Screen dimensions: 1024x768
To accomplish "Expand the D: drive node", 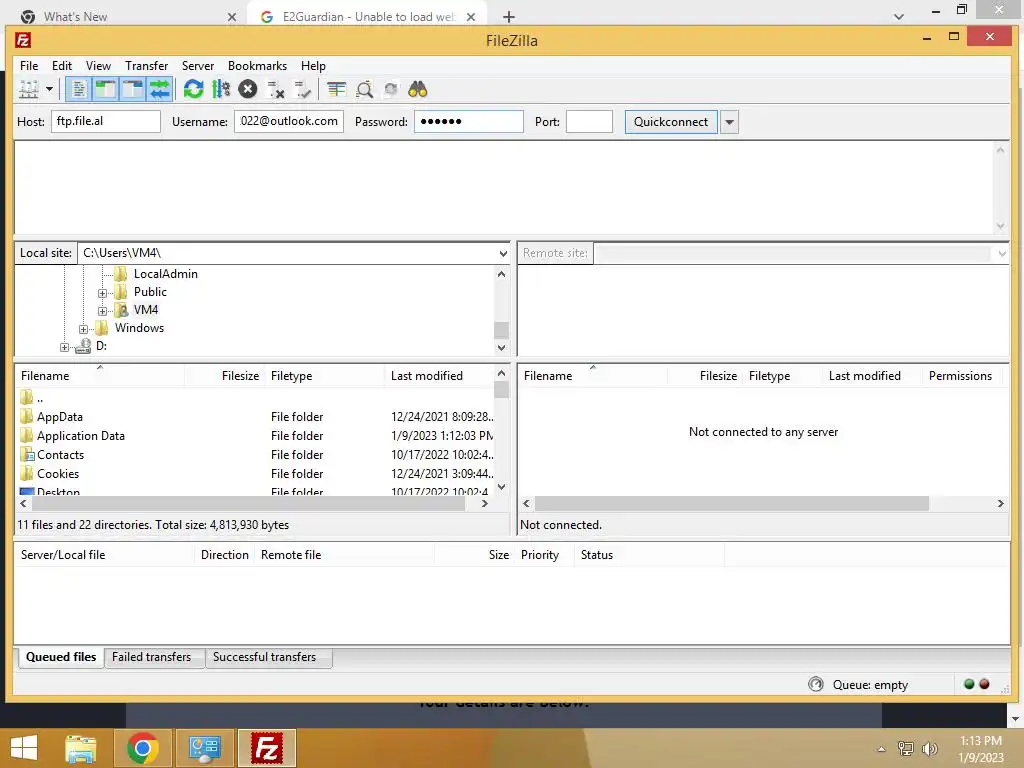I will (64, 347).
